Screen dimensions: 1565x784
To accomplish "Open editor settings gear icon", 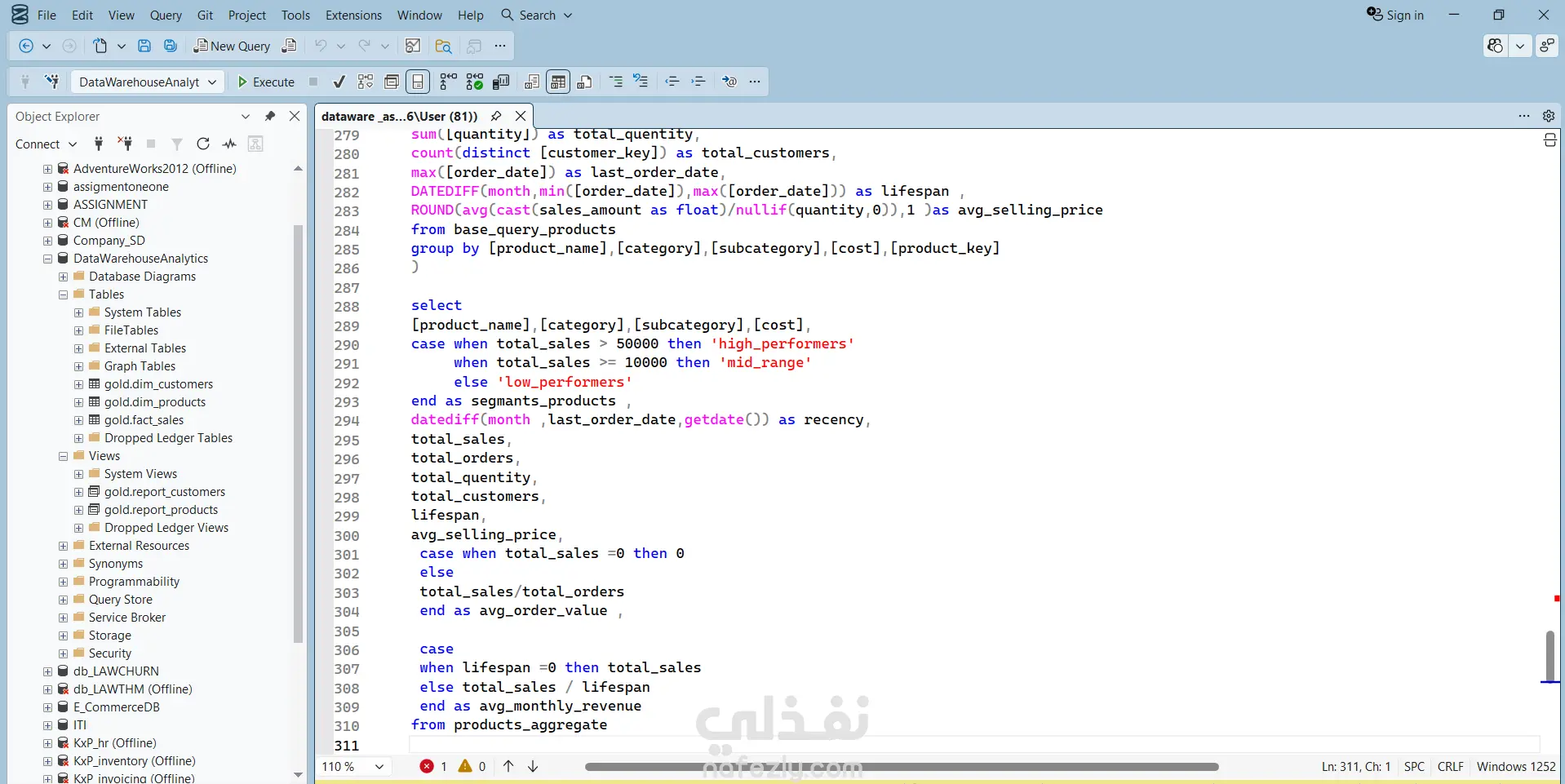I will [1549, 116].
